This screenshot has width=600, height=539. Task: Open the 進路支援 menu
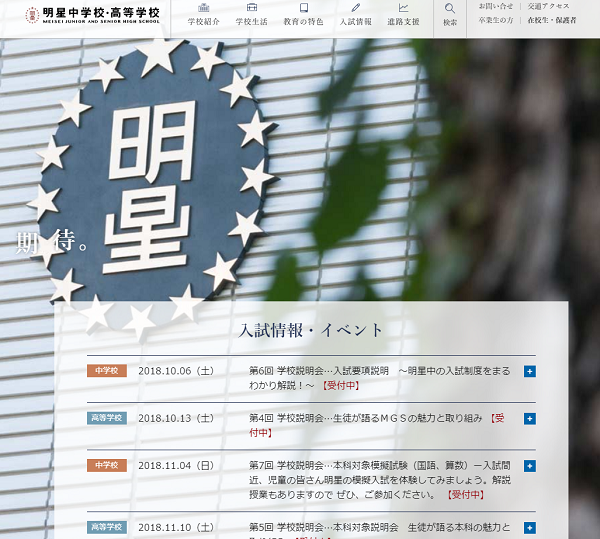pyautogui.click(x=403, y=22)
